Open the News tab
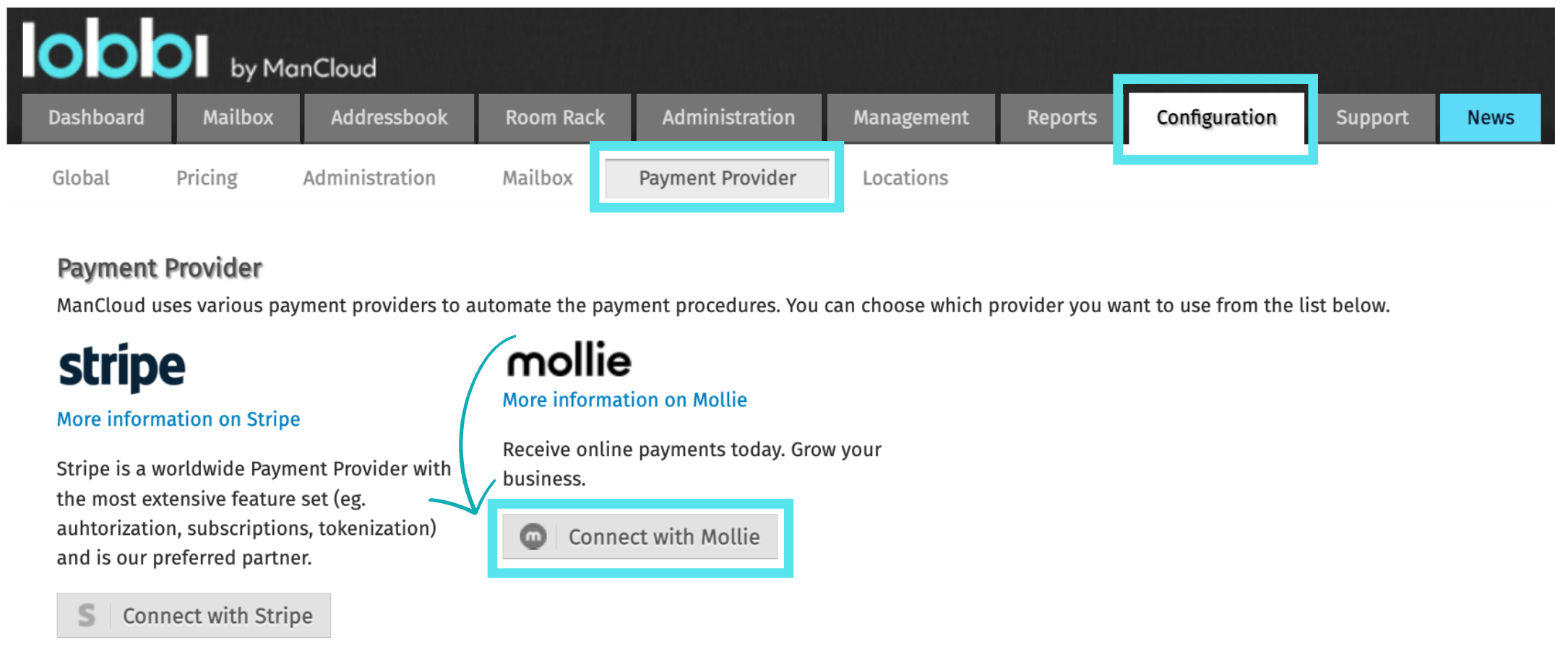1568x665 pixels. tap(1490, 118)
